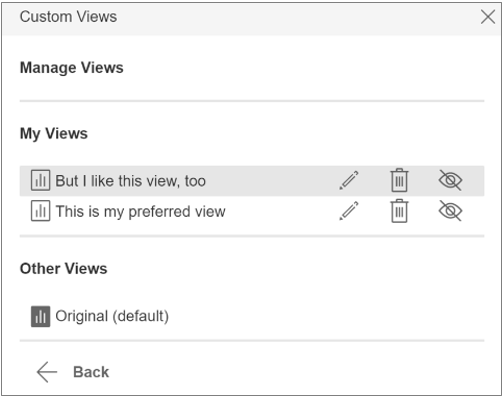The width and height of the screenshot is (504, 398).
Task: Click the 'My Views' section heading
Action: 54,134
